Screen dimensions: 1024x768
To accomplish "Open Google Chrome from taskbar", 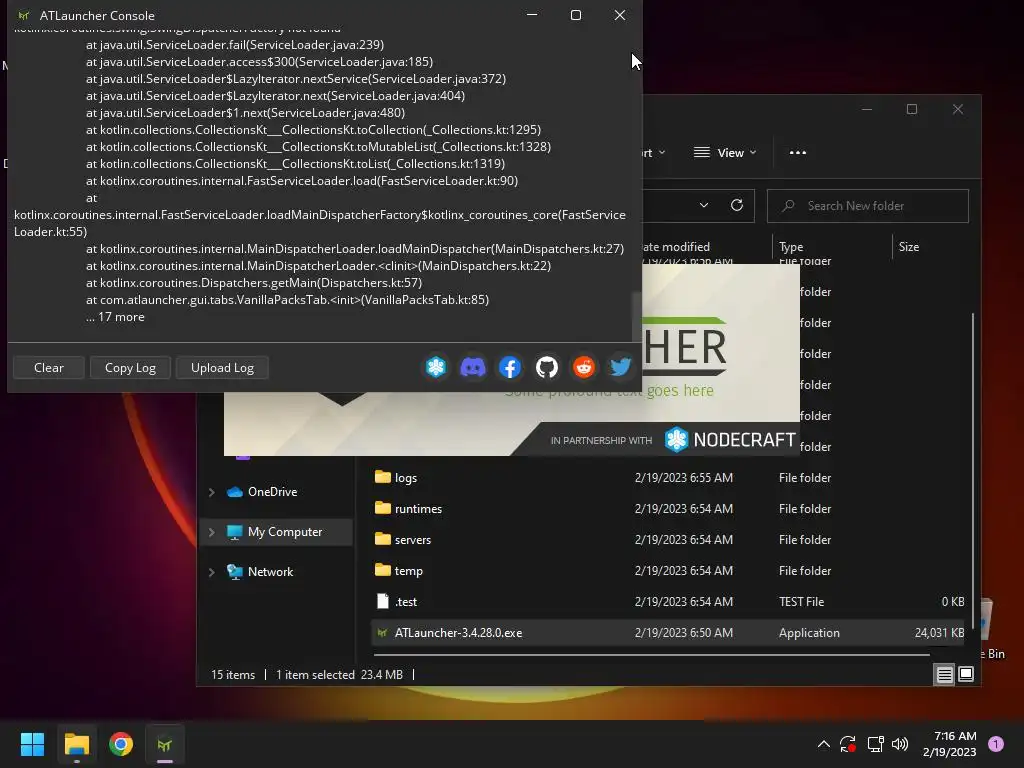I will coord(121,744).
